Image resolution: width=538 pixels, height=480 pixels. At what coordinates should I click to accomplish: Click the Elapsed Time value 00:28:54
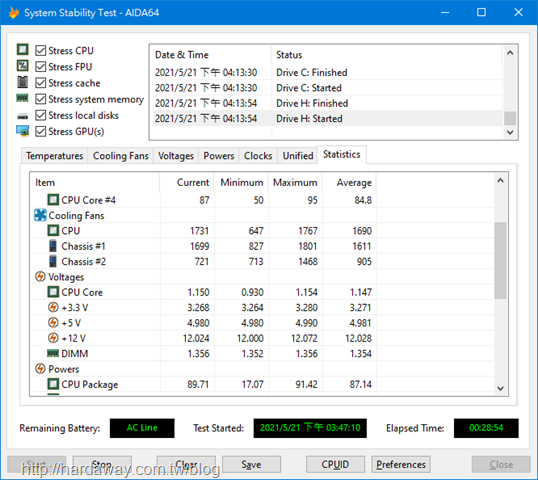486,428
